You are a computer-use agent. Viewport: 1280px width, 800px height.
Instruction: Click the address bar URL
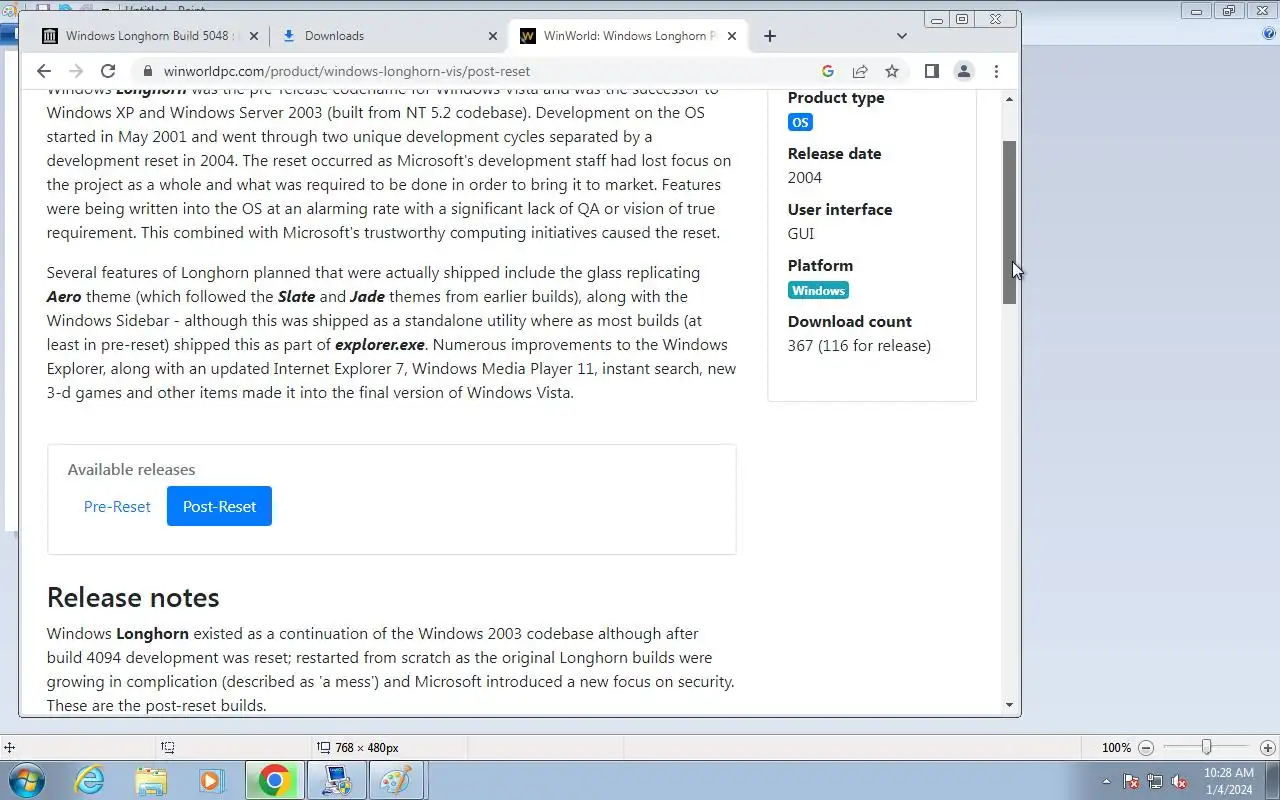347,71
